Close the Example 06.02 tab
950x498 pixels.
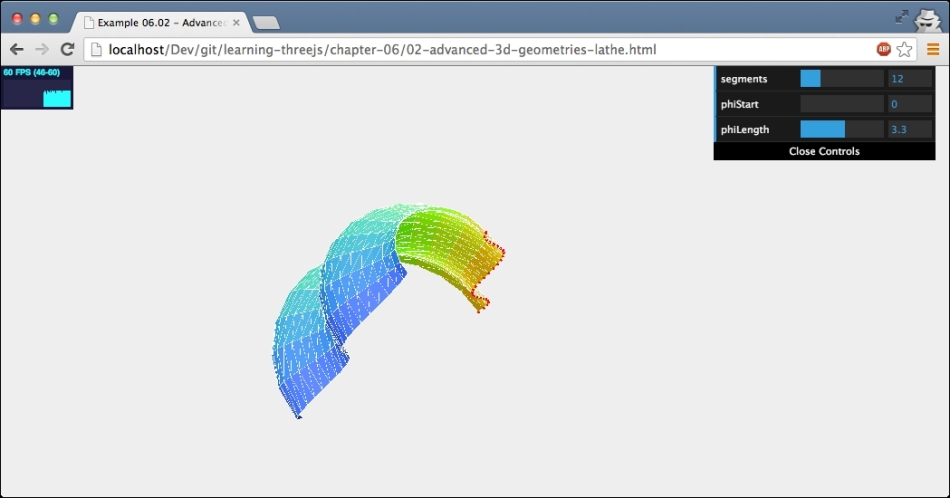coord(236,22)
